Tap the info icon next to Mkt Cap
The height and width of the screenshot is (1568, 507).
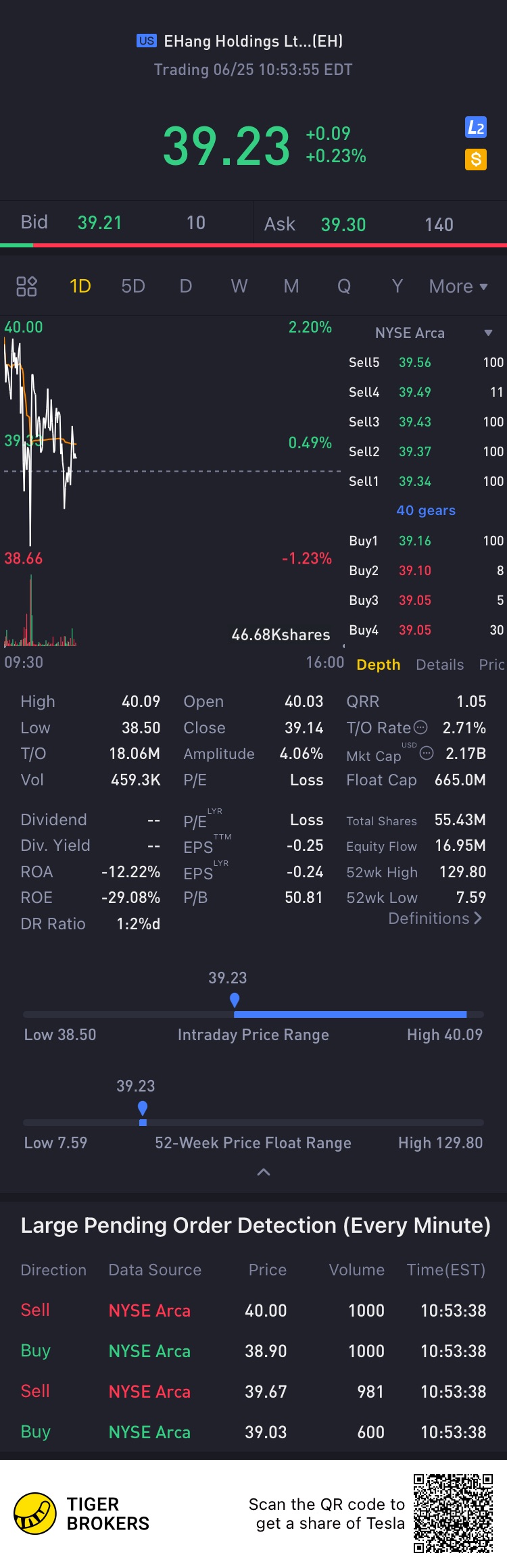point(427,753)
